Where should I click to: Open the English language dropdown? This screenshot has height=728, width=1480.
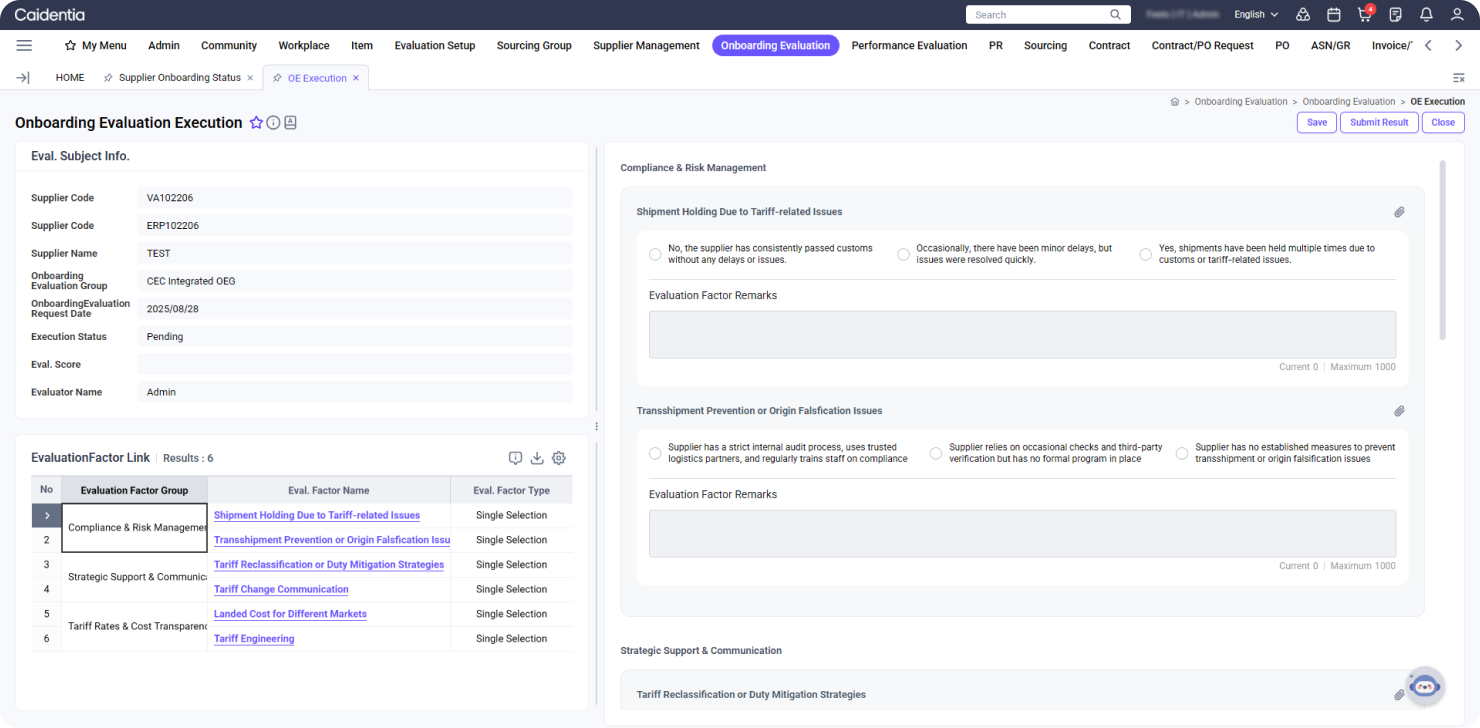[1256, 15]
